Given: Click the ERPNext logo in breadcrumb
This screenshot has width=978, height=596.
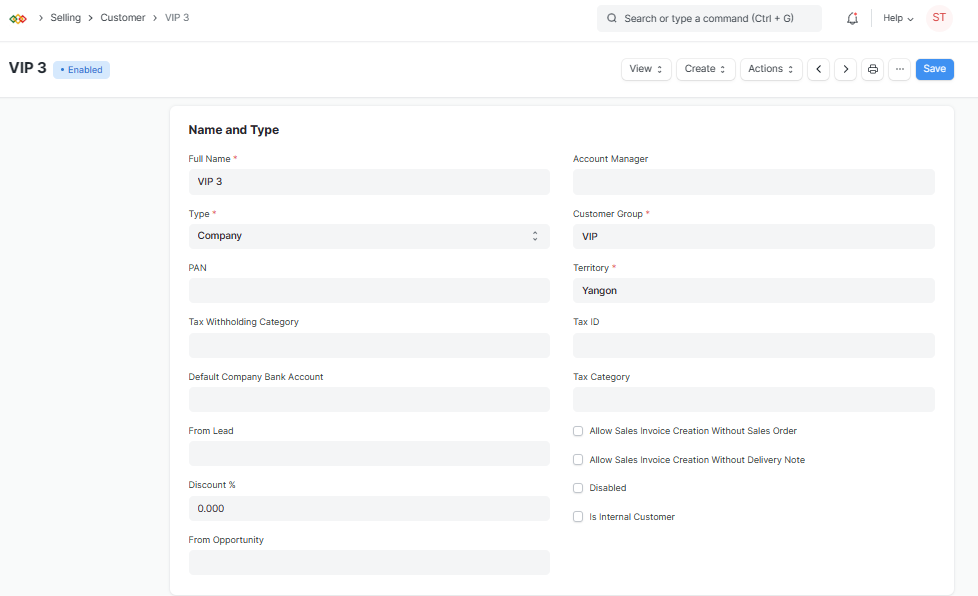Looking at the screenshot, I should (17, 17).
